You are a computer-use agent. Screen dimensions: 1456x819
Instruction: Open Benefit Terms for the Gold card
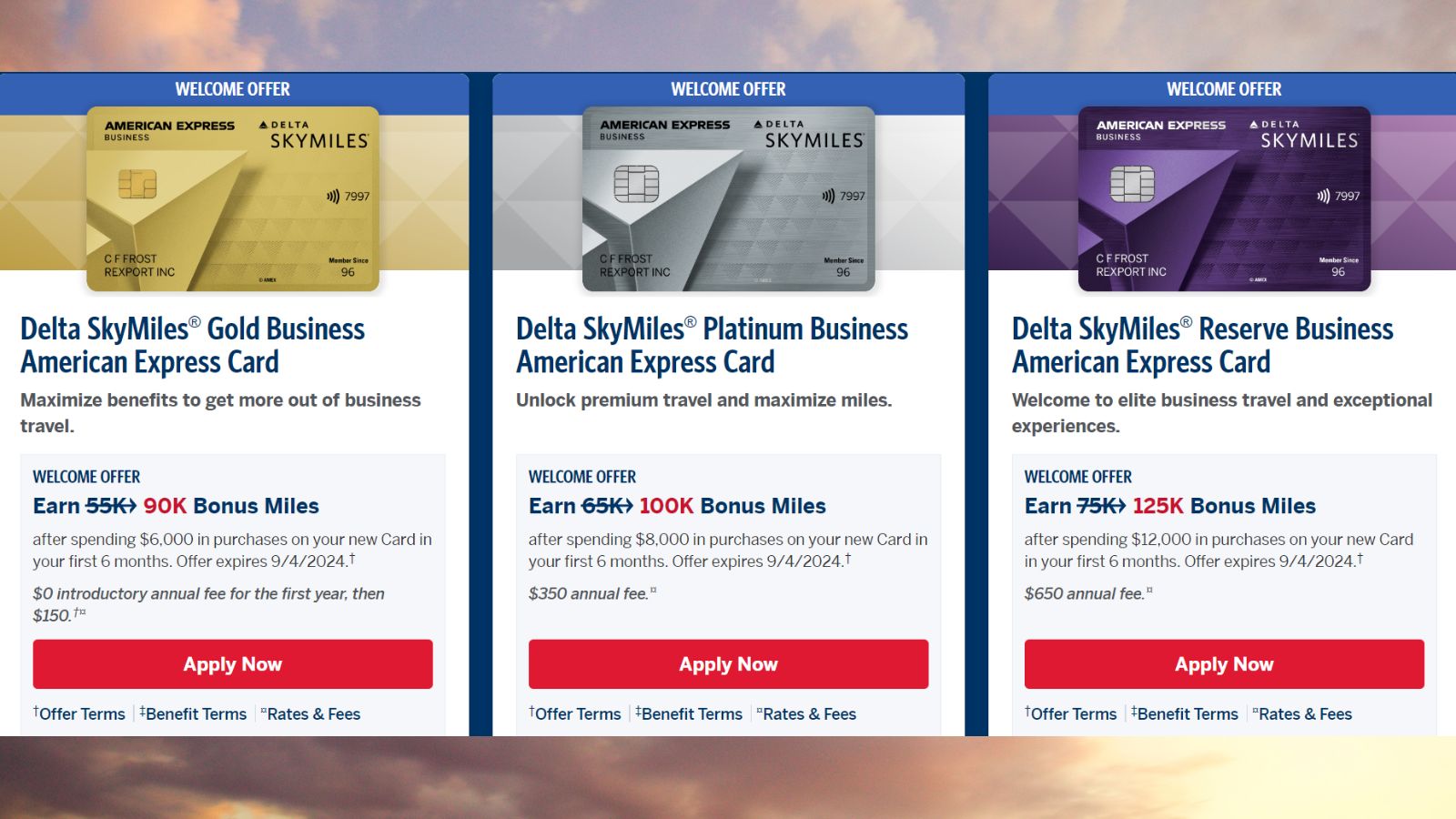pyautogui.click(x=193, y=713)
